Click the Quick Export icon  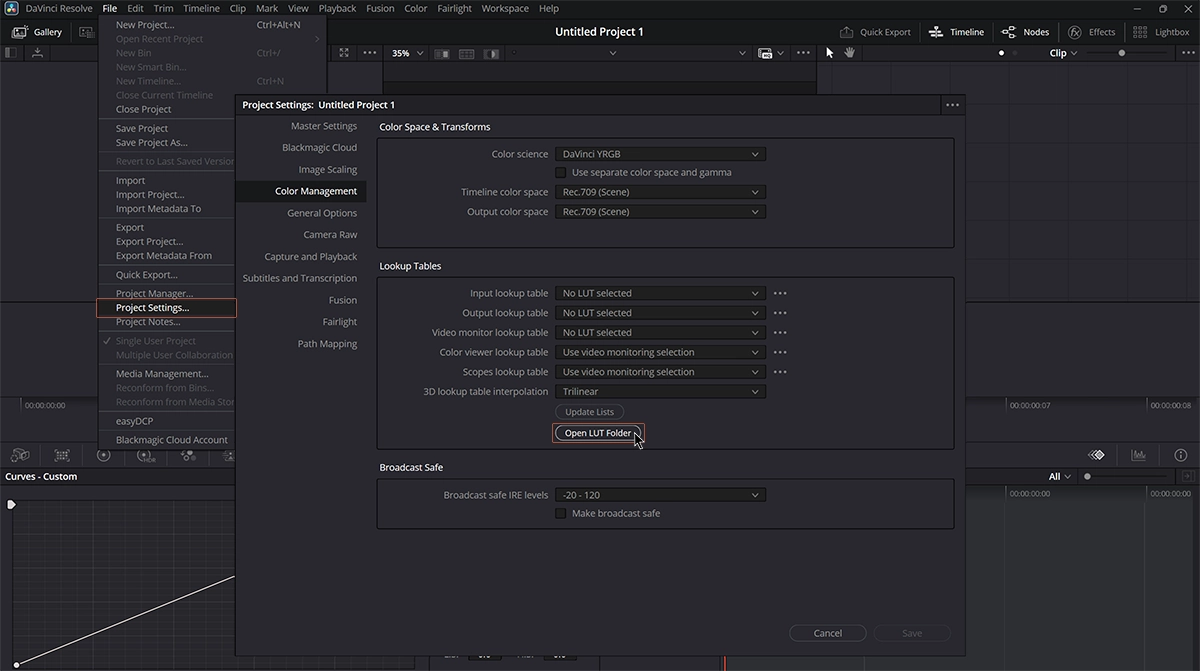(x=847, y=32)
